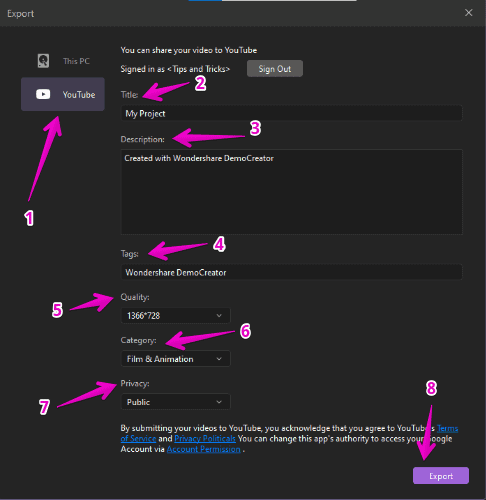Open the Privacy Politicals link

point(205,438)
